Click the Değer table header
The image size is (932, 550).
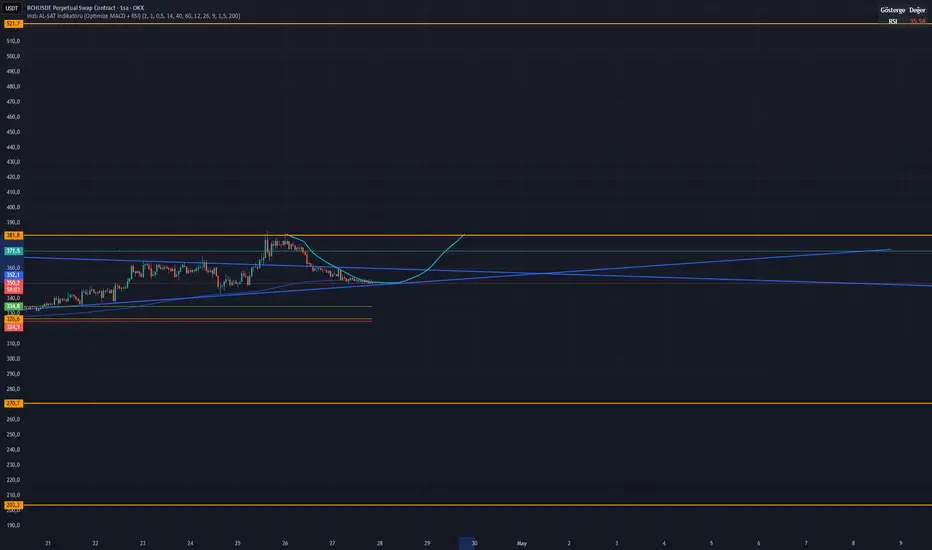pyautogui.click(x=917, y=10)
